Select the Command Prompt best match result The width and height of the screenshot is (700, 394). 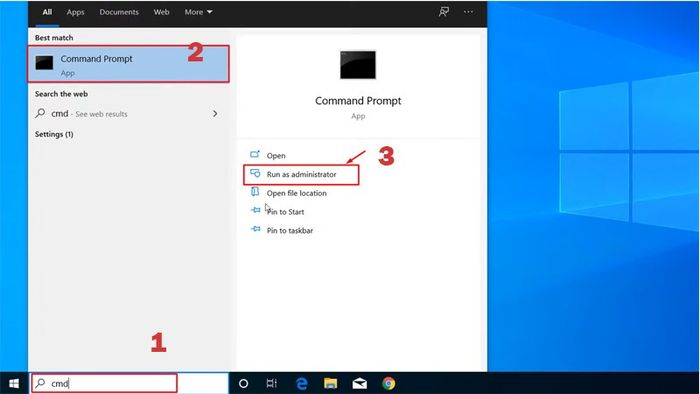[129, 64]
